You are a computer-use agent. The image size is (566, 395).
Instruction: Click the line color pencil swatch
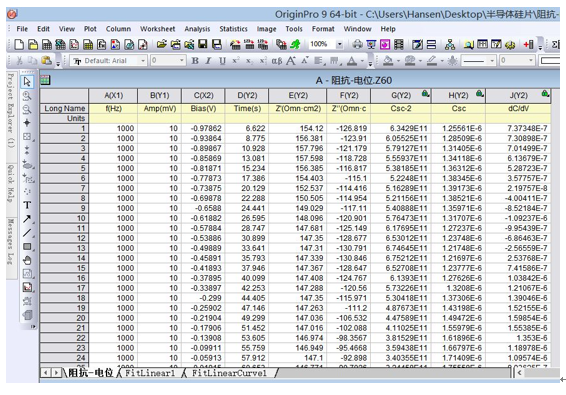point(432,61)
